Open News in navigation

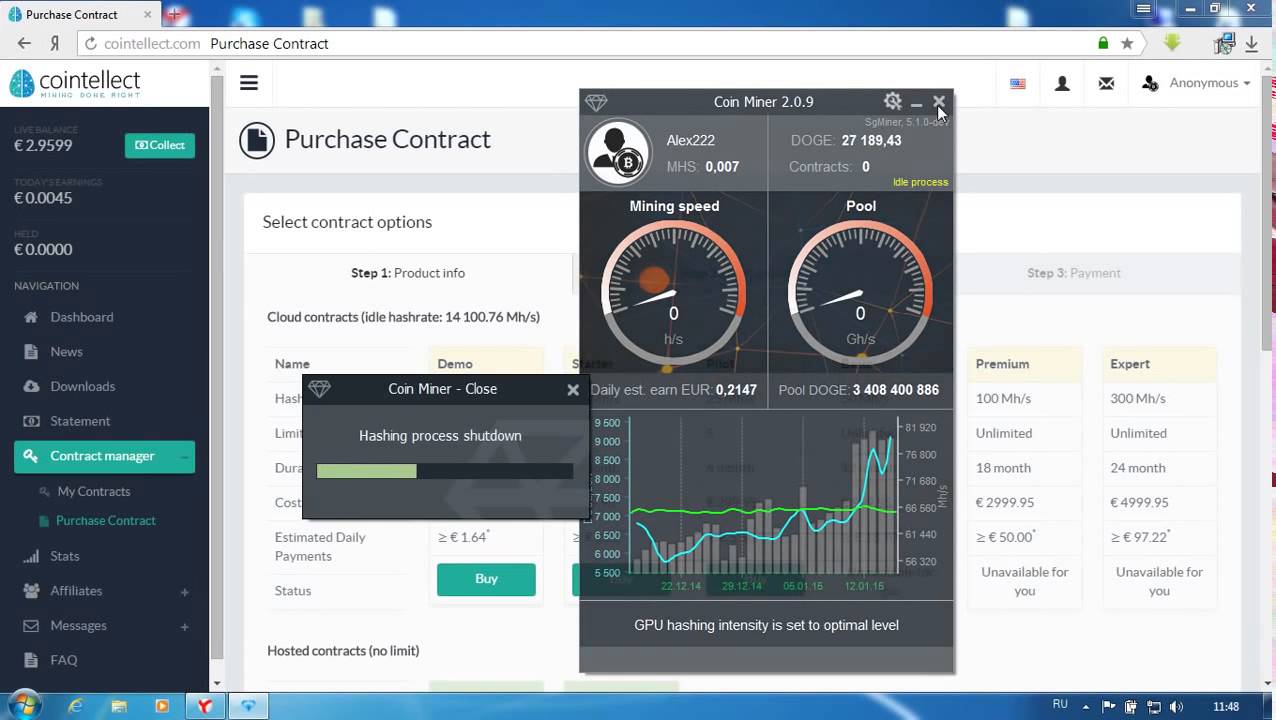coord(66,352)
